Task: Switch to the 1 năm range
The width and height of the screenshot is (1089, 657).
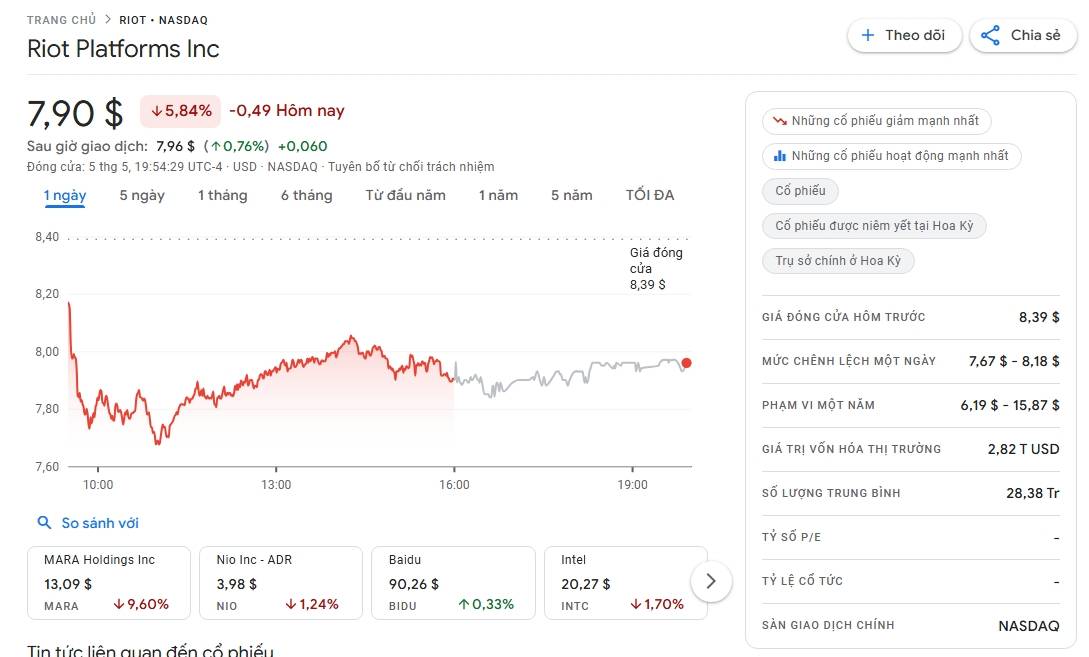Action: tap(498, 195)
